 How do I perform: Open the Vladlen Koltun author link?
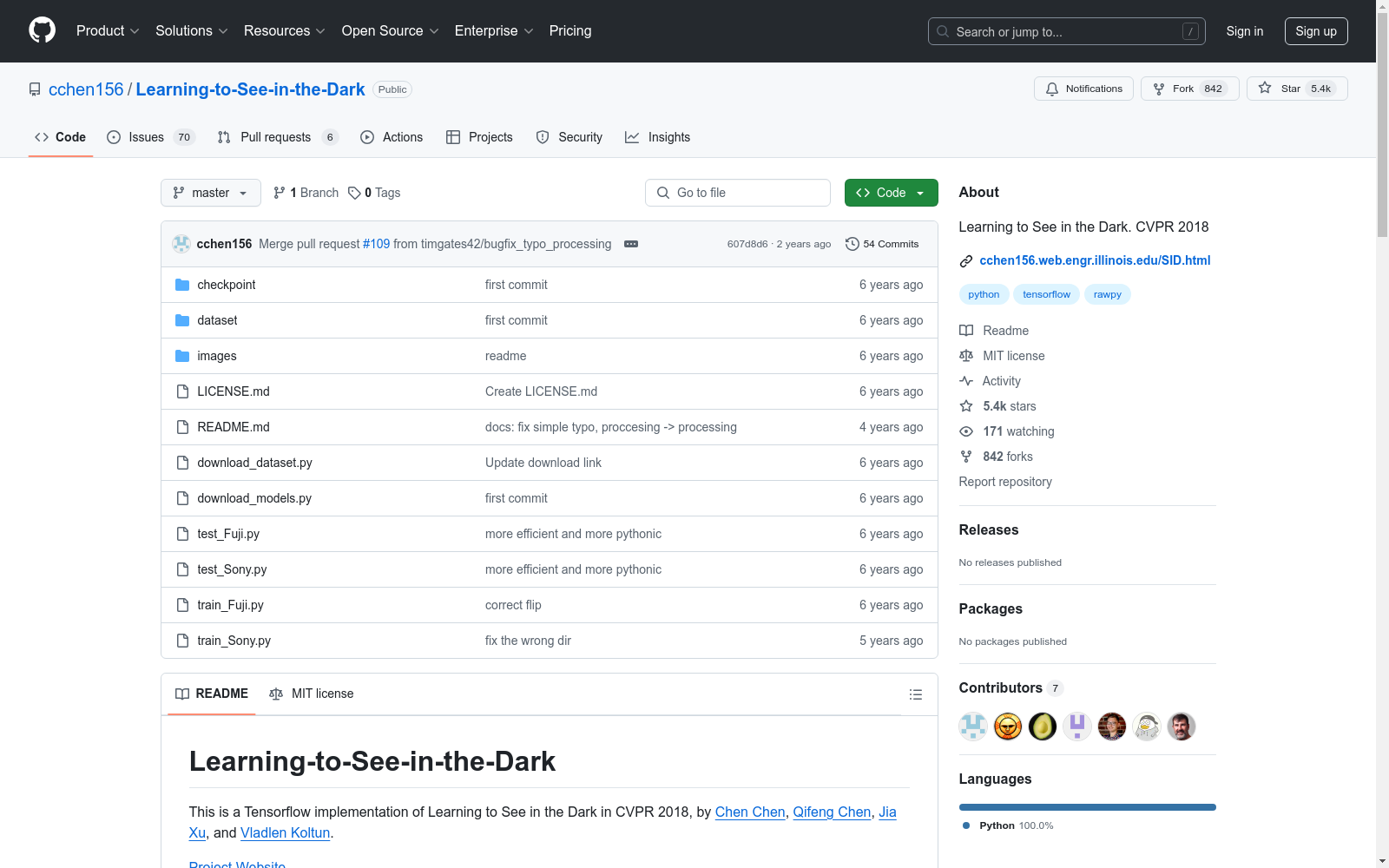coord(286,832)
